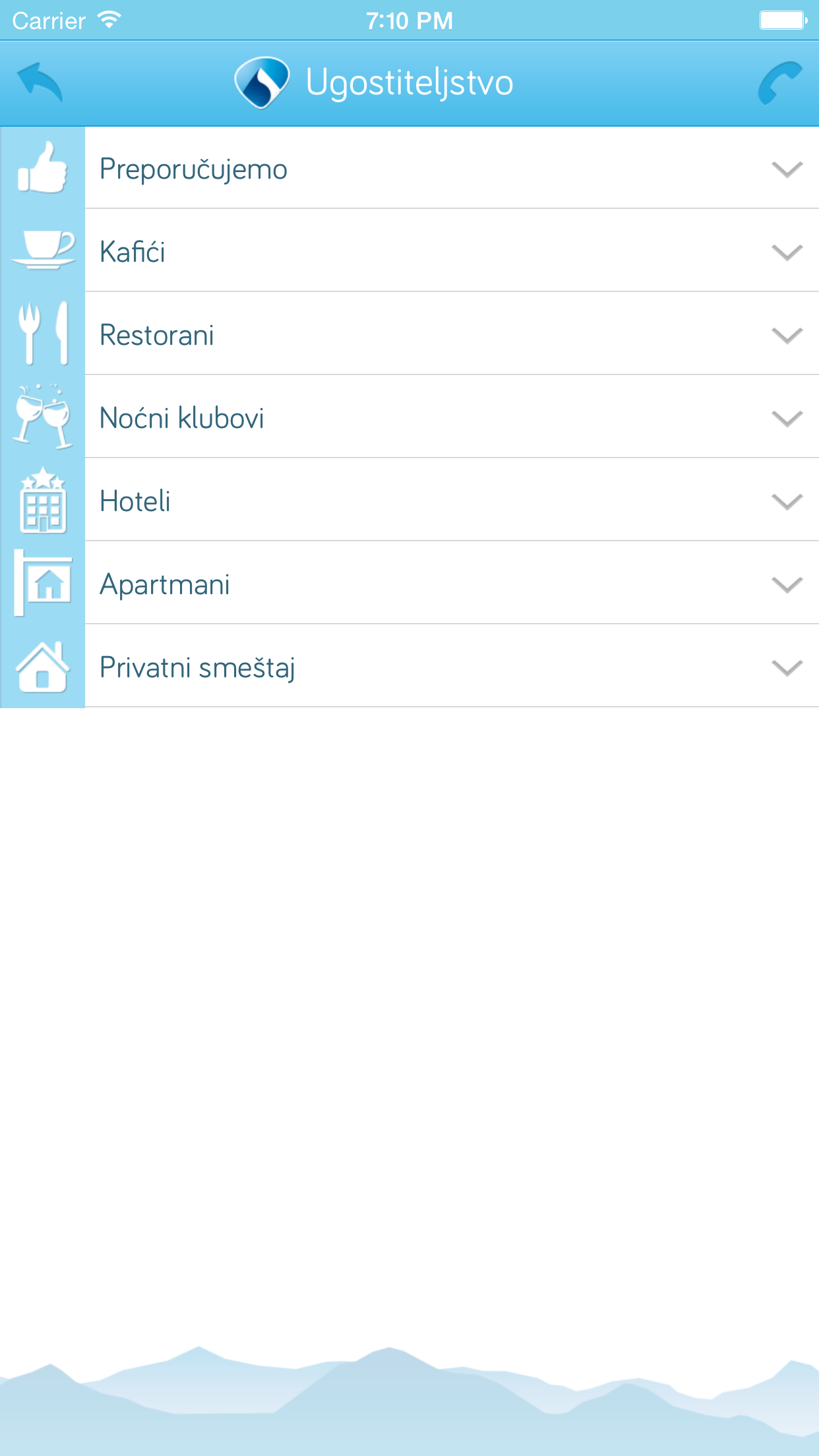
Task: Expand the Kafići chevron
Action: pos(787,253)
